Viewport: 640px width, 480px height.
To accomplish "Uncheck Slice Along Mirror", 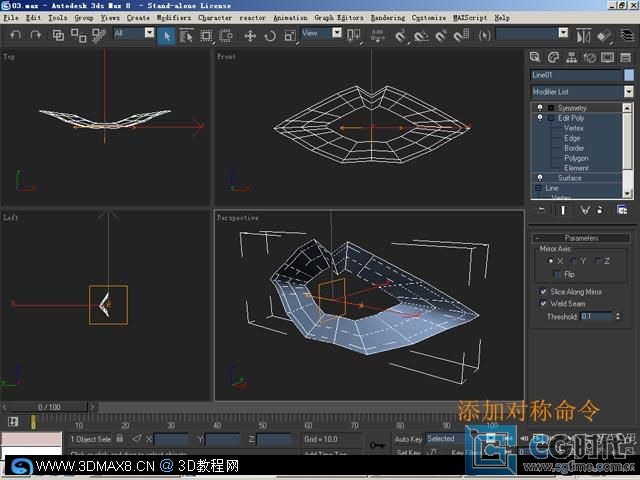I will [x=543, y=291].
